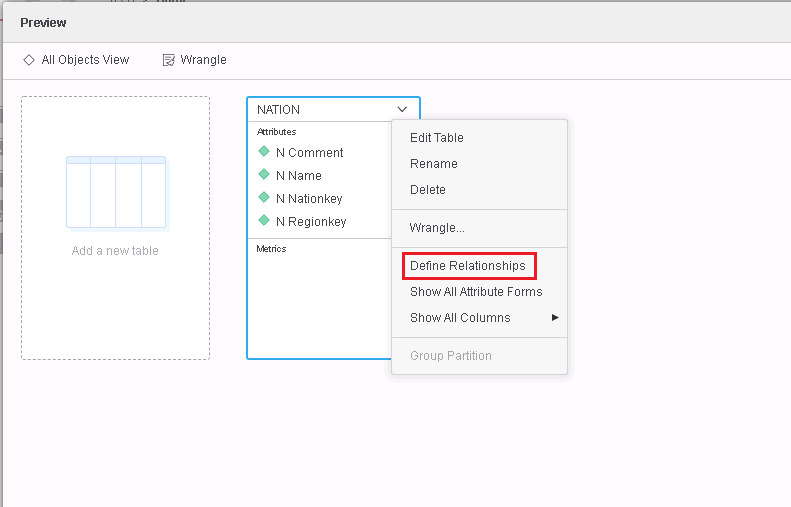Expand the Show All Columns submenu arrow
Image resolution: width=791 pixels, height=507 pixels.
point(555,317)
